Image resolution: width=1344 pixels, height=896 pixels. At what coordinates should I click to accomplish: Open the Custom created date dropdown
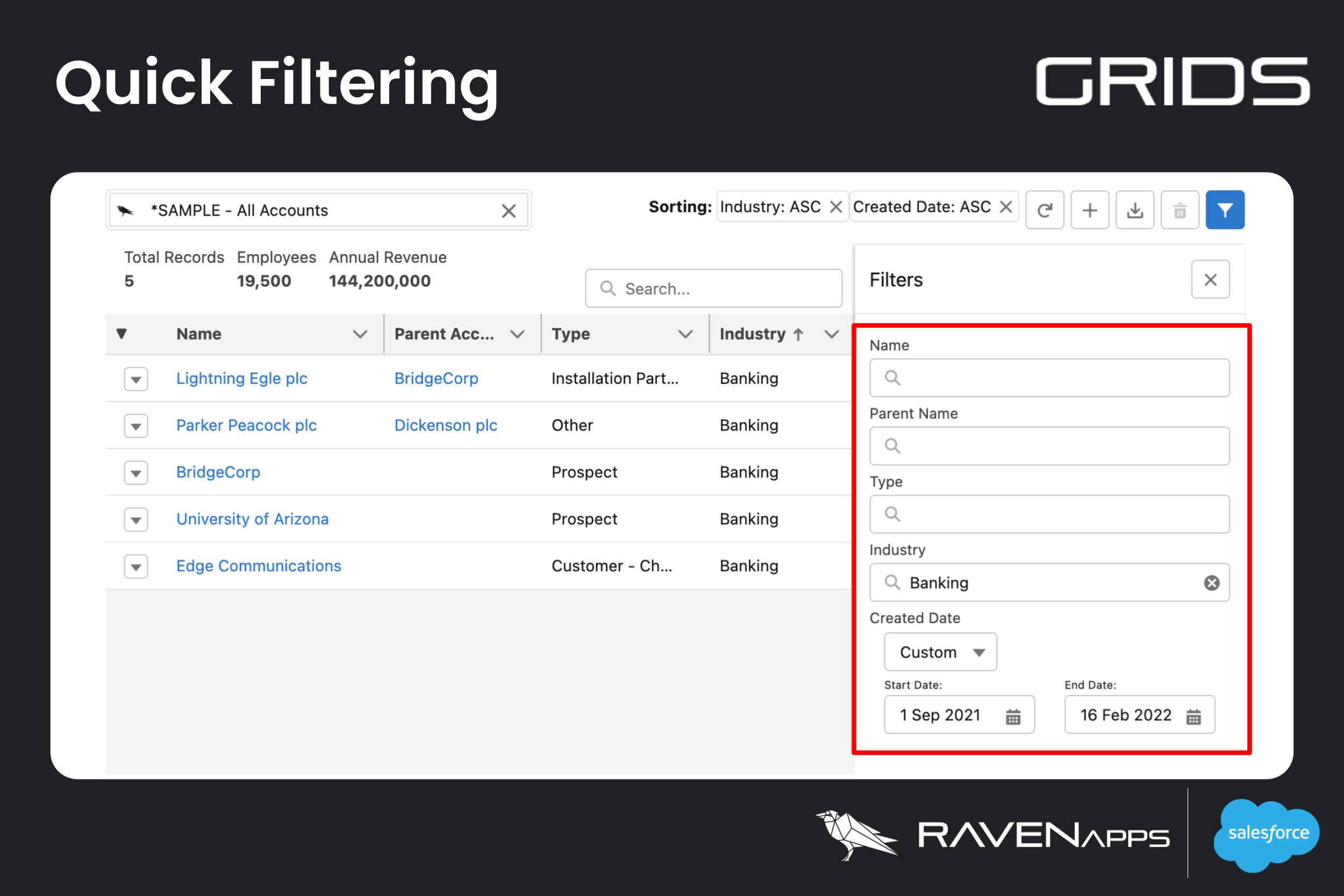click(940, 652)
